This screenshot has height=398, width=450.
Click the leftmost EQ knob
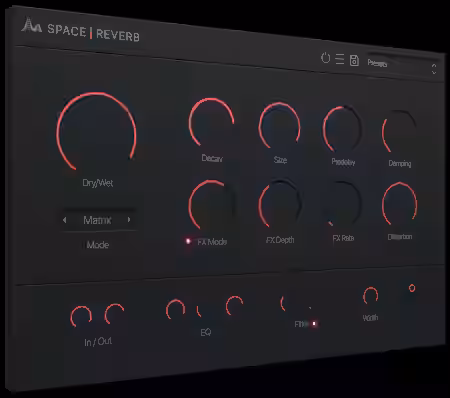pos(175,310)
